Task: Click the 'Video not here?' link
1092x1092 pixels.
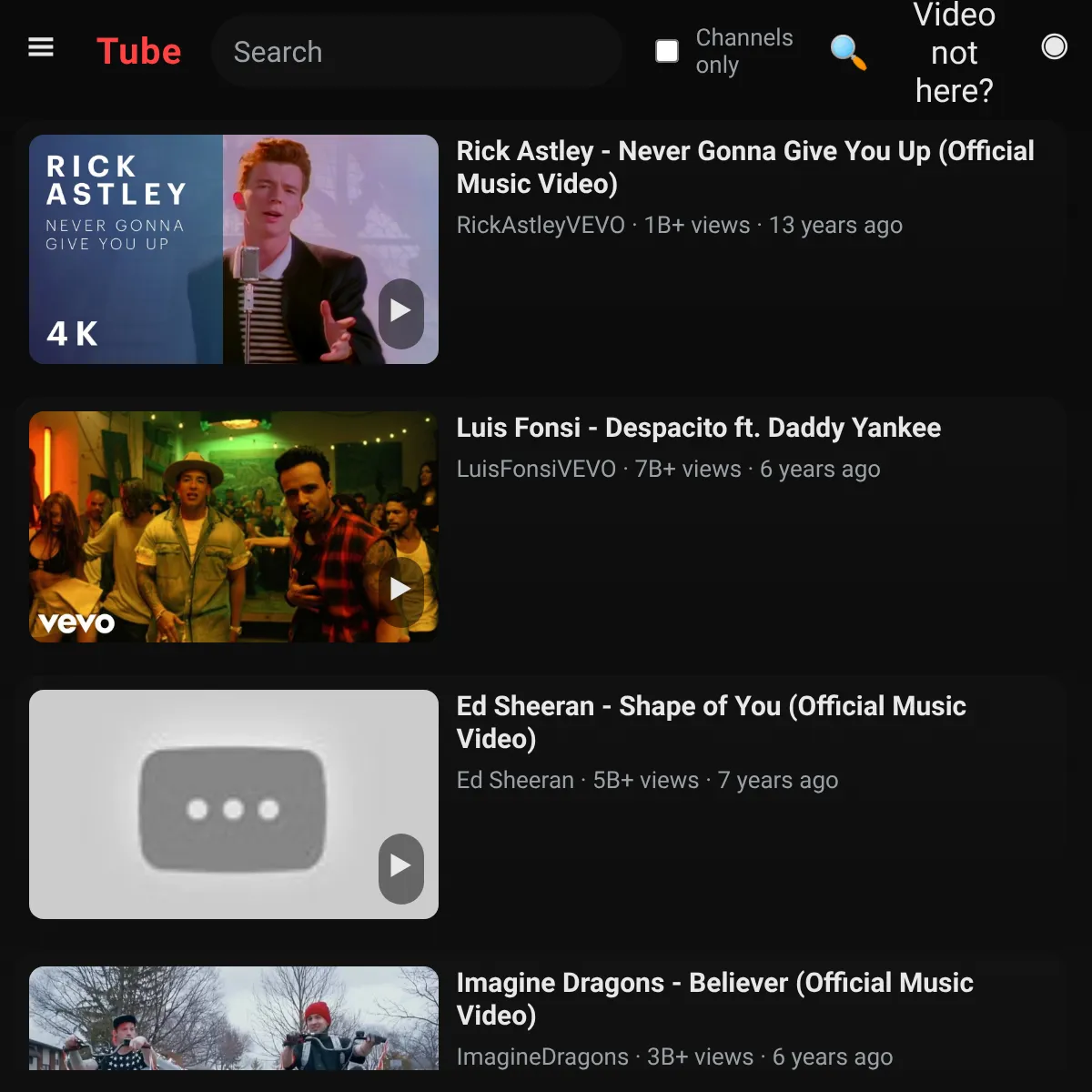Action: [954, 53]
